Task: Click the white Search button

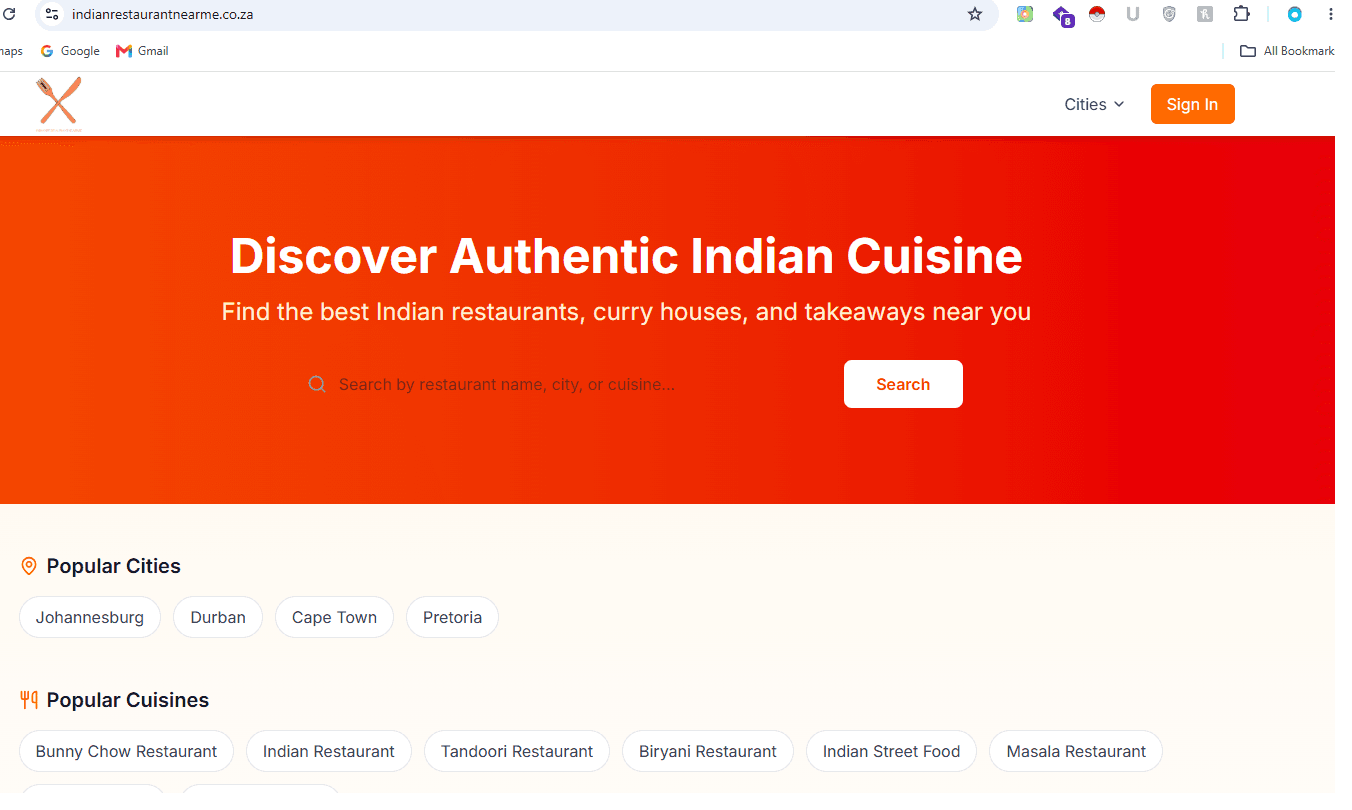Action: pos(903,384)
